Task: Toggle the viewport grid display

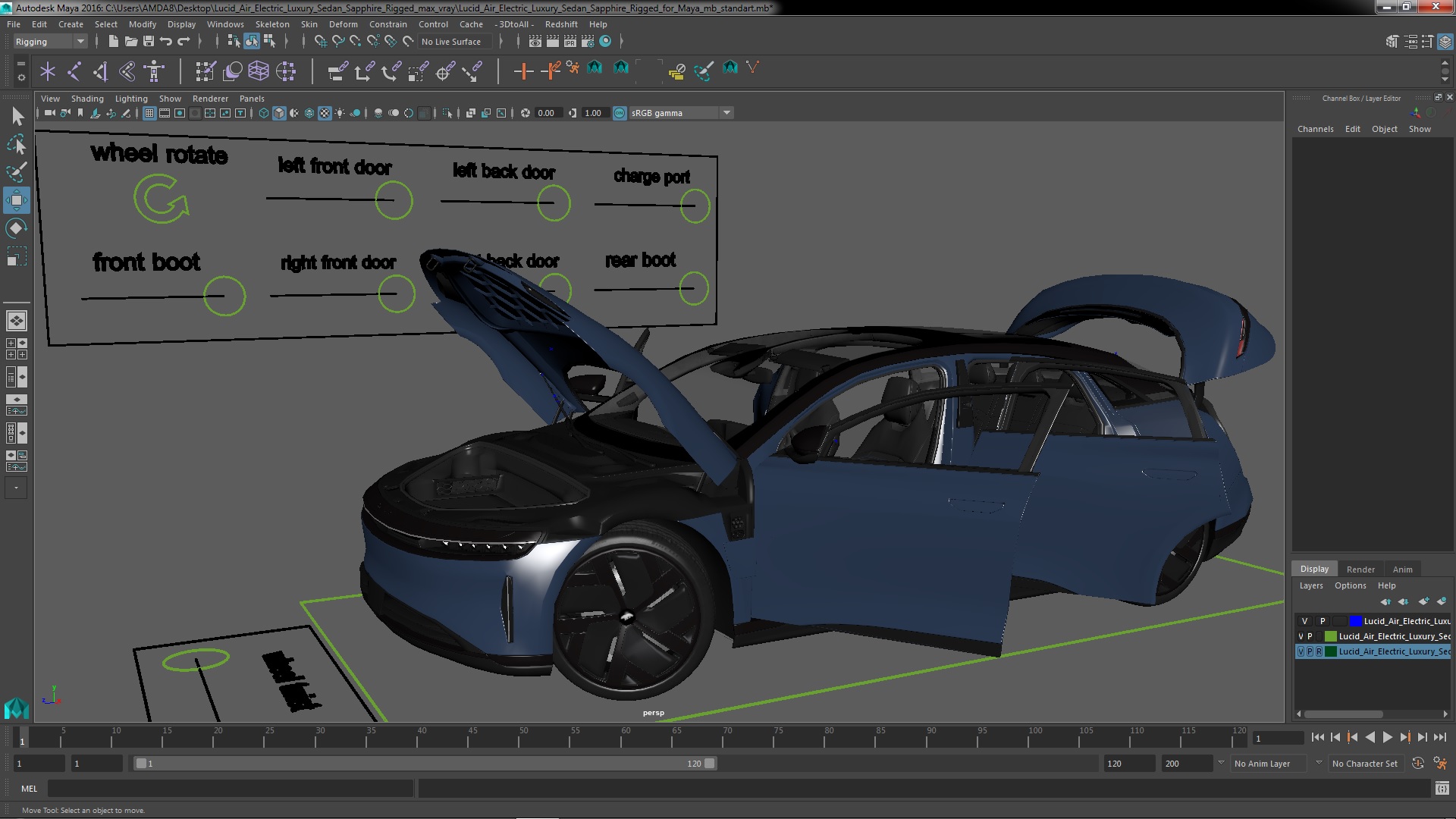Action: click(149, 113)
